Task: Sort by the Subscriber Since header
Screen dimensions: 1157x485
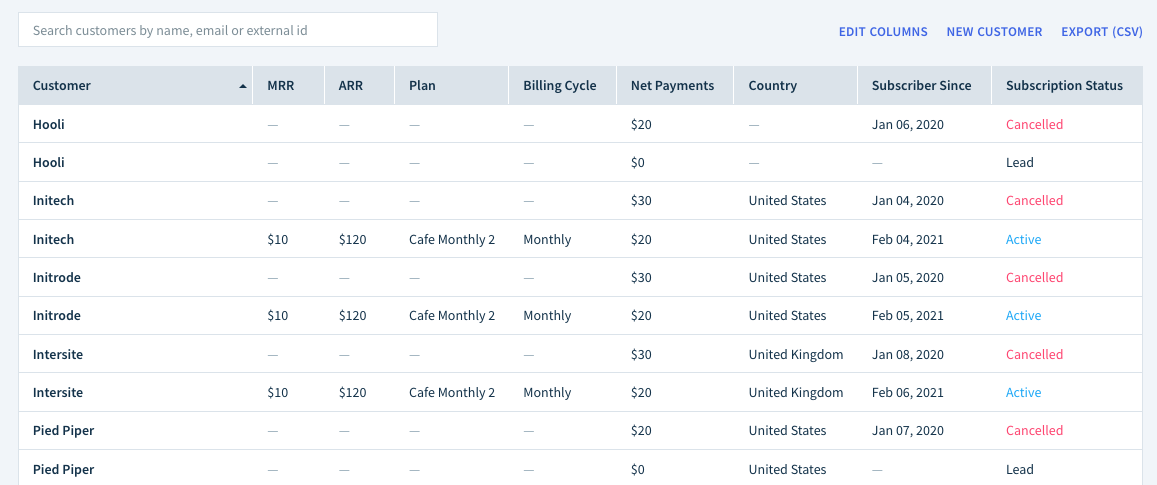Action: click(x=922, y=86)
